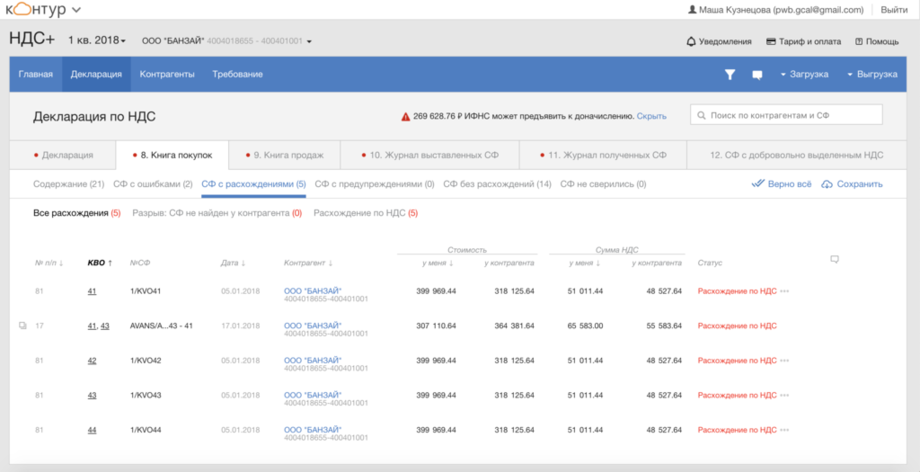
Task: Click the copy icon beside row 17
Action: [23, 325]
